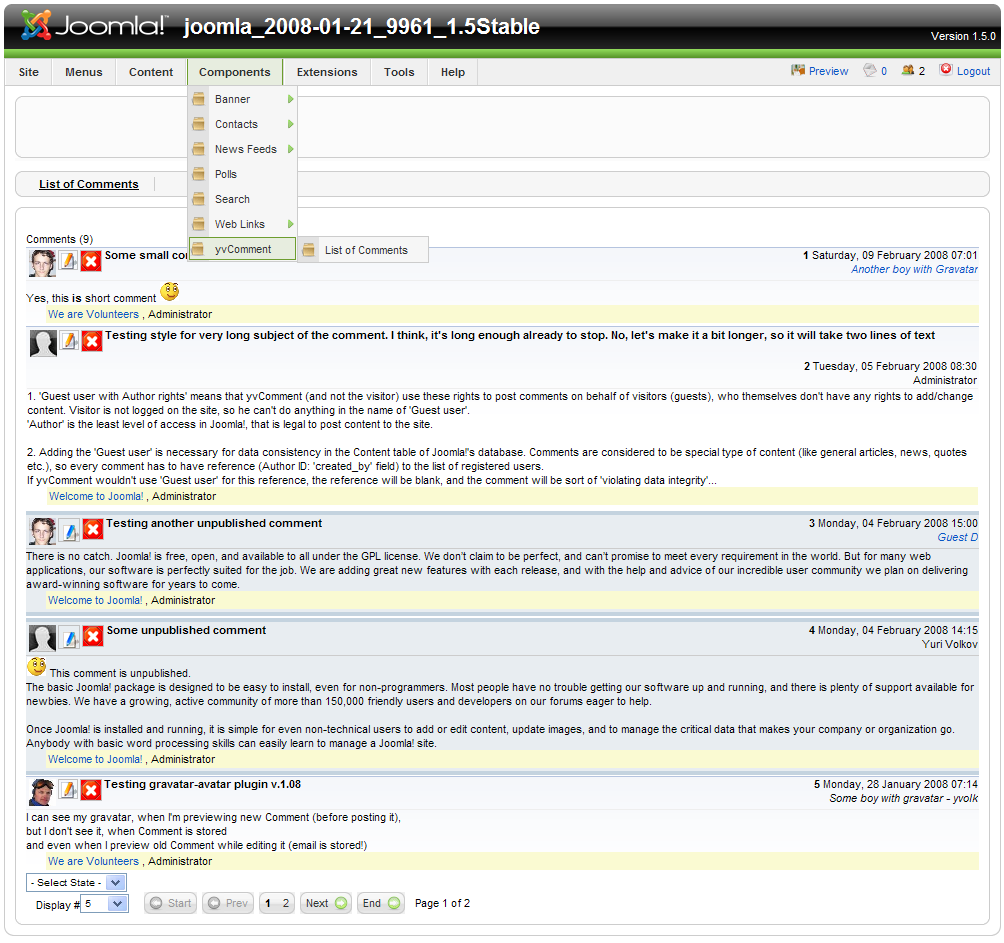
Task: Click the disabled Prev pagination button
Action: coord(228,903)
